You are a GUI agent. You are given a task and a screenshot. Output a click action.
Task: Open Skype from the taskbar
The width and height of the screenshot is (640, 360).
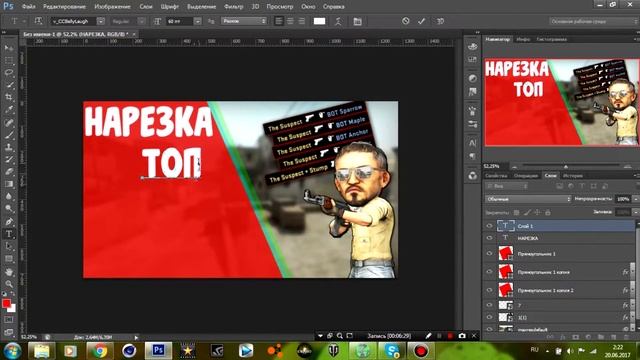(x=391, y=351)
